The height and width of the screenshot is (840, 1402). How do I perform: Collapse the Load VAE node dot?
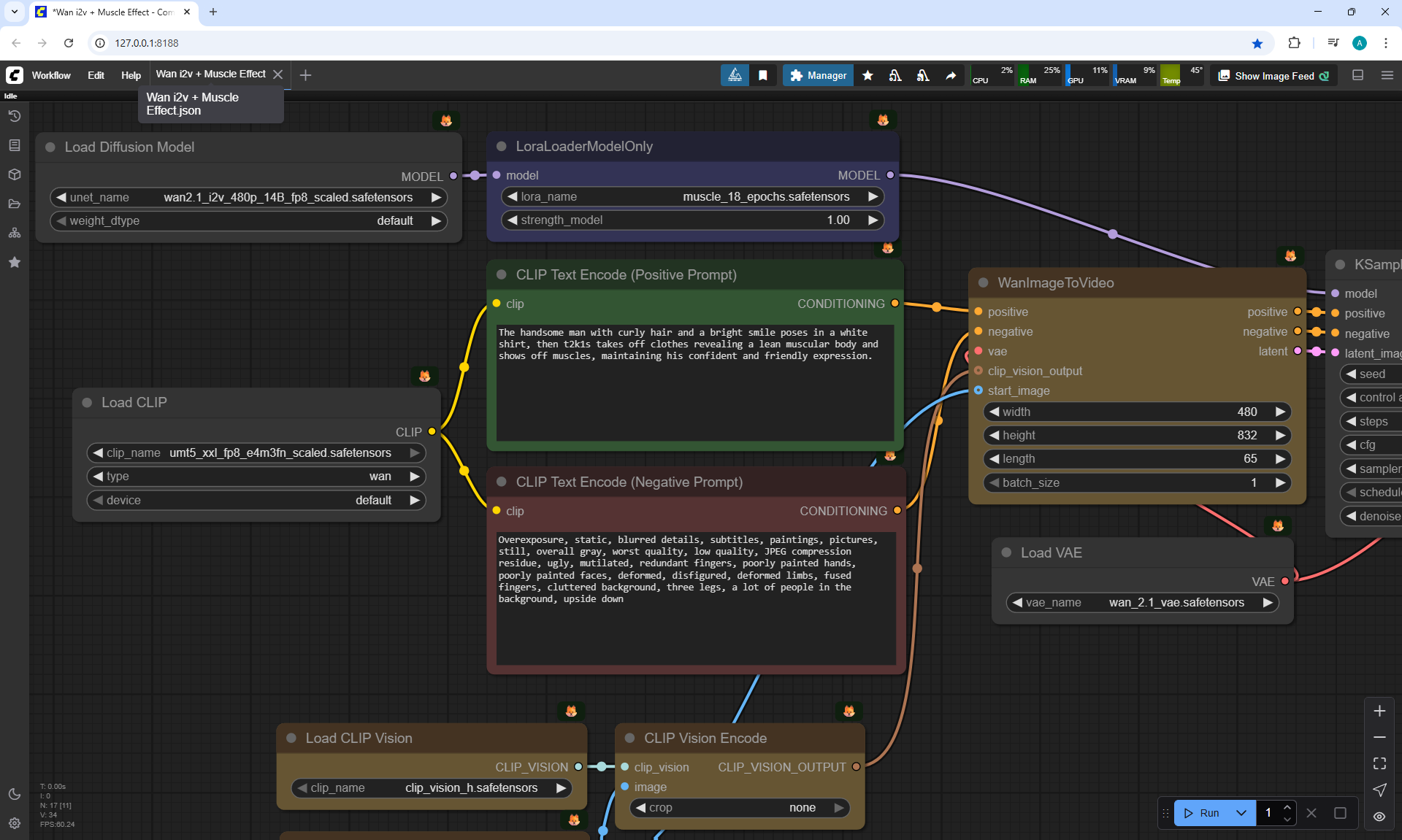tap(1006, 552)
